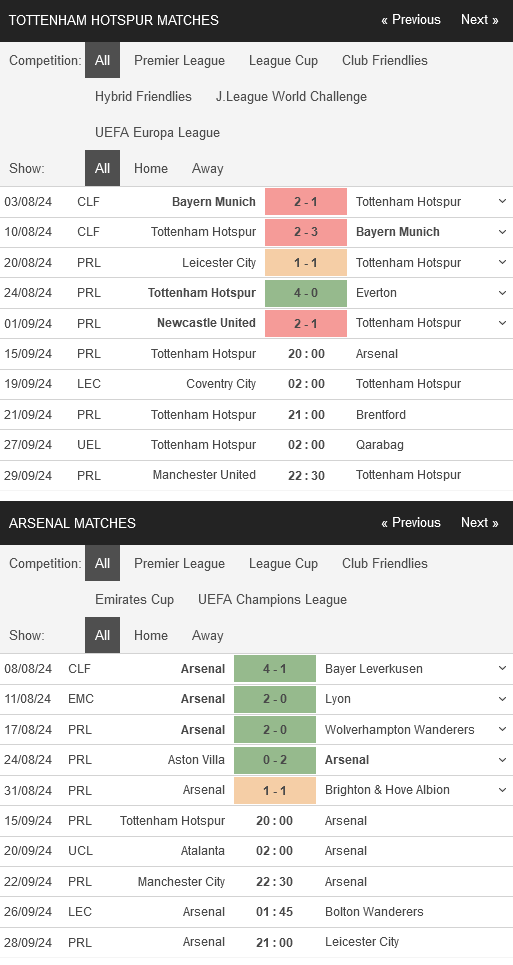Expand Arsenal vs Brighton & Hove Albion row
Image resolution: width=513 pixels, height=965 pixels.
(x=502, y=790)
